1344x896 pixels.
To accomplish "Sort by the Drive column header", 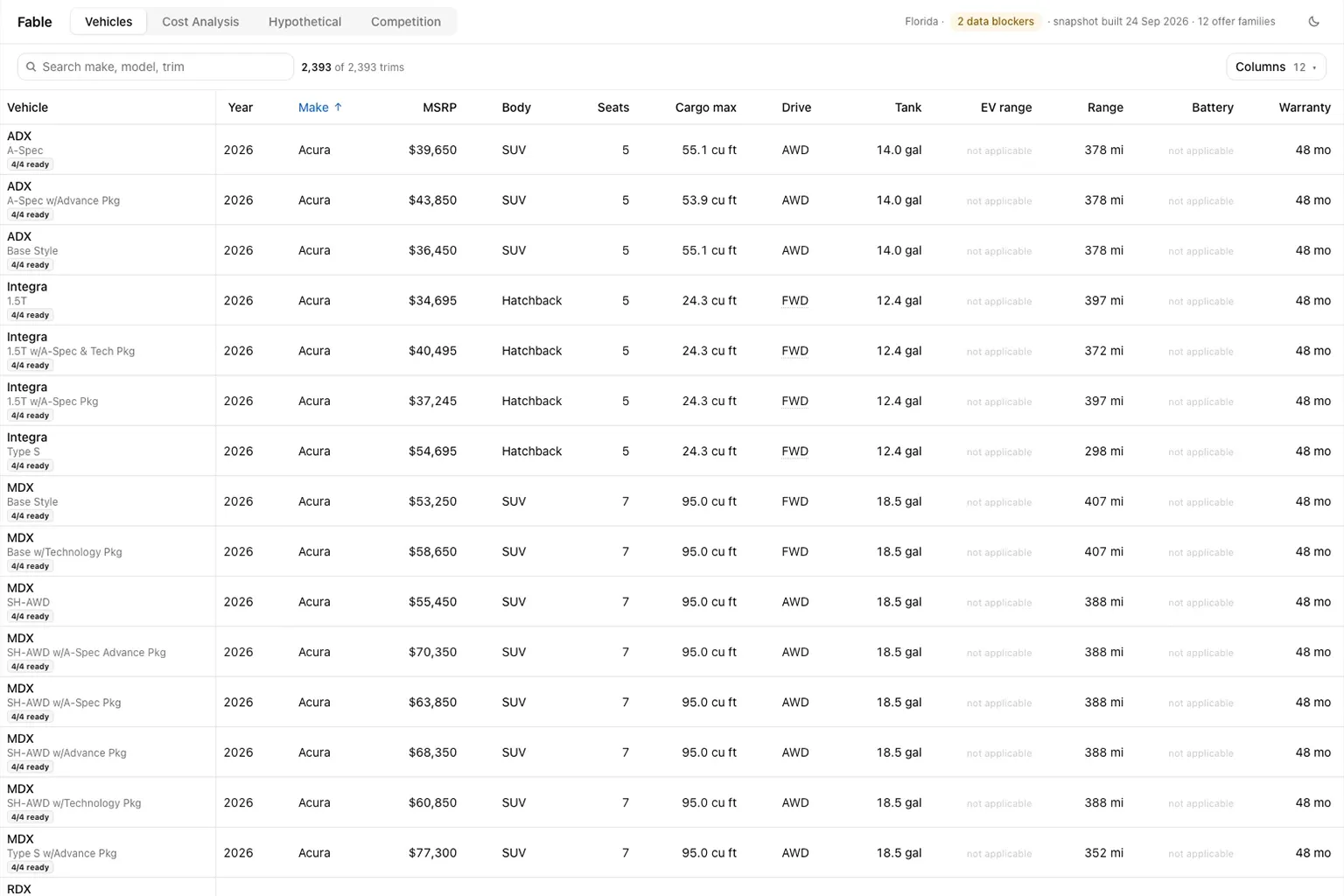I will click(796, 107).
